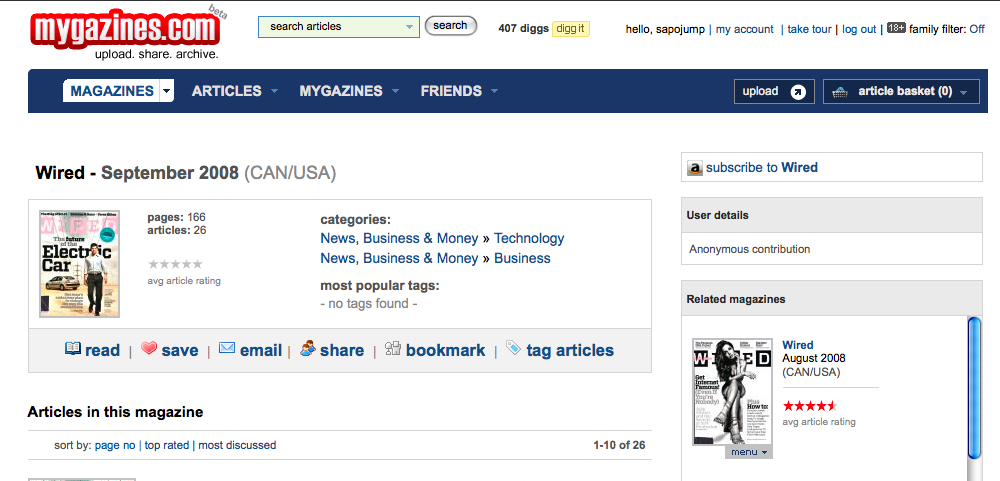Image resolution: width=1000 pixels, height=481 pixels.
Task: Click the basket icon in article basket
Action: (x=841, y=92)
